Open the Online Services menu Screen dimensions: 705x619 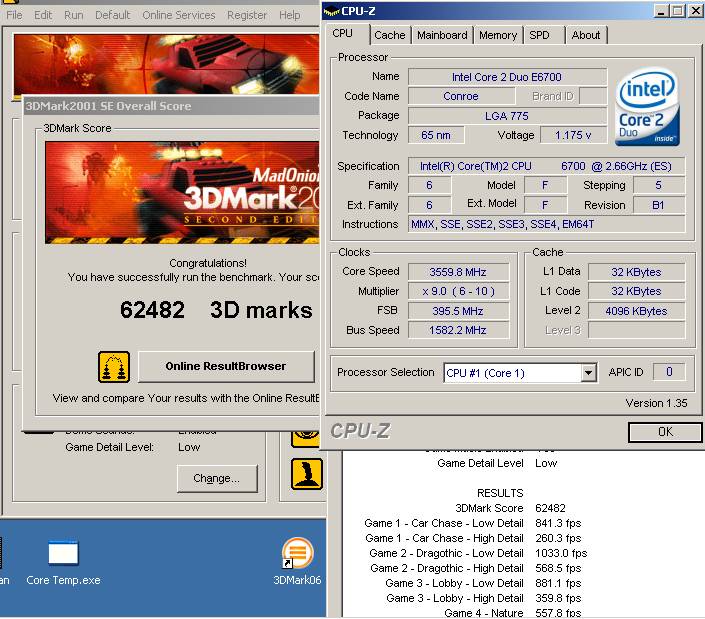pos(179,15)
